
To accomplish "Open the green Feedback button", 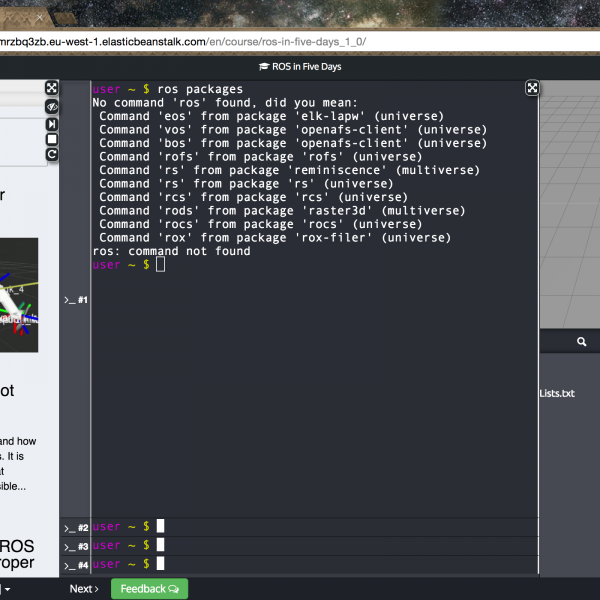I will pos(149,589).
